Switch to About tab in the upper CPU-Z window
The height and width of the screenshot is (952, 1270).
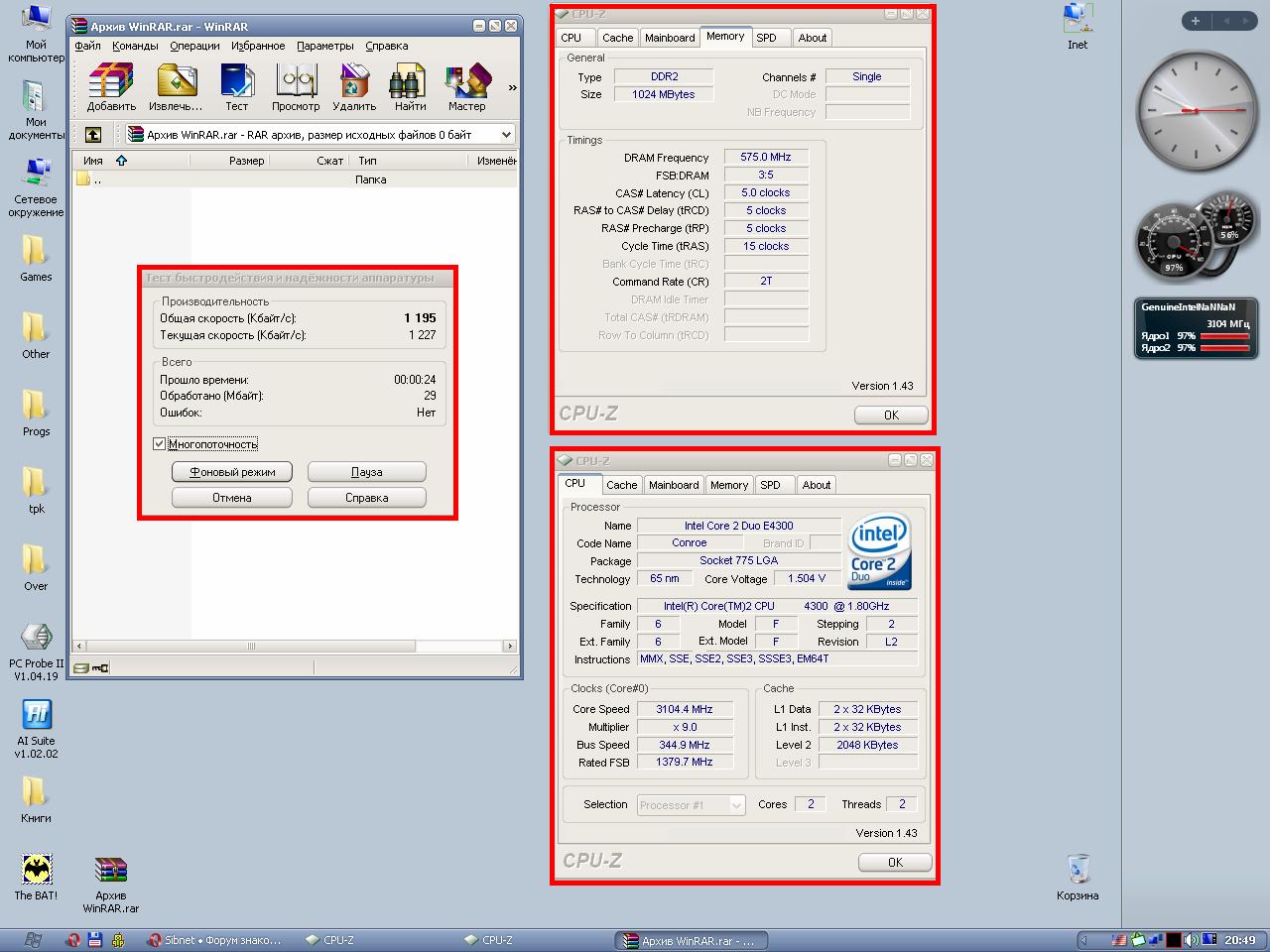(x=813, y=38)
